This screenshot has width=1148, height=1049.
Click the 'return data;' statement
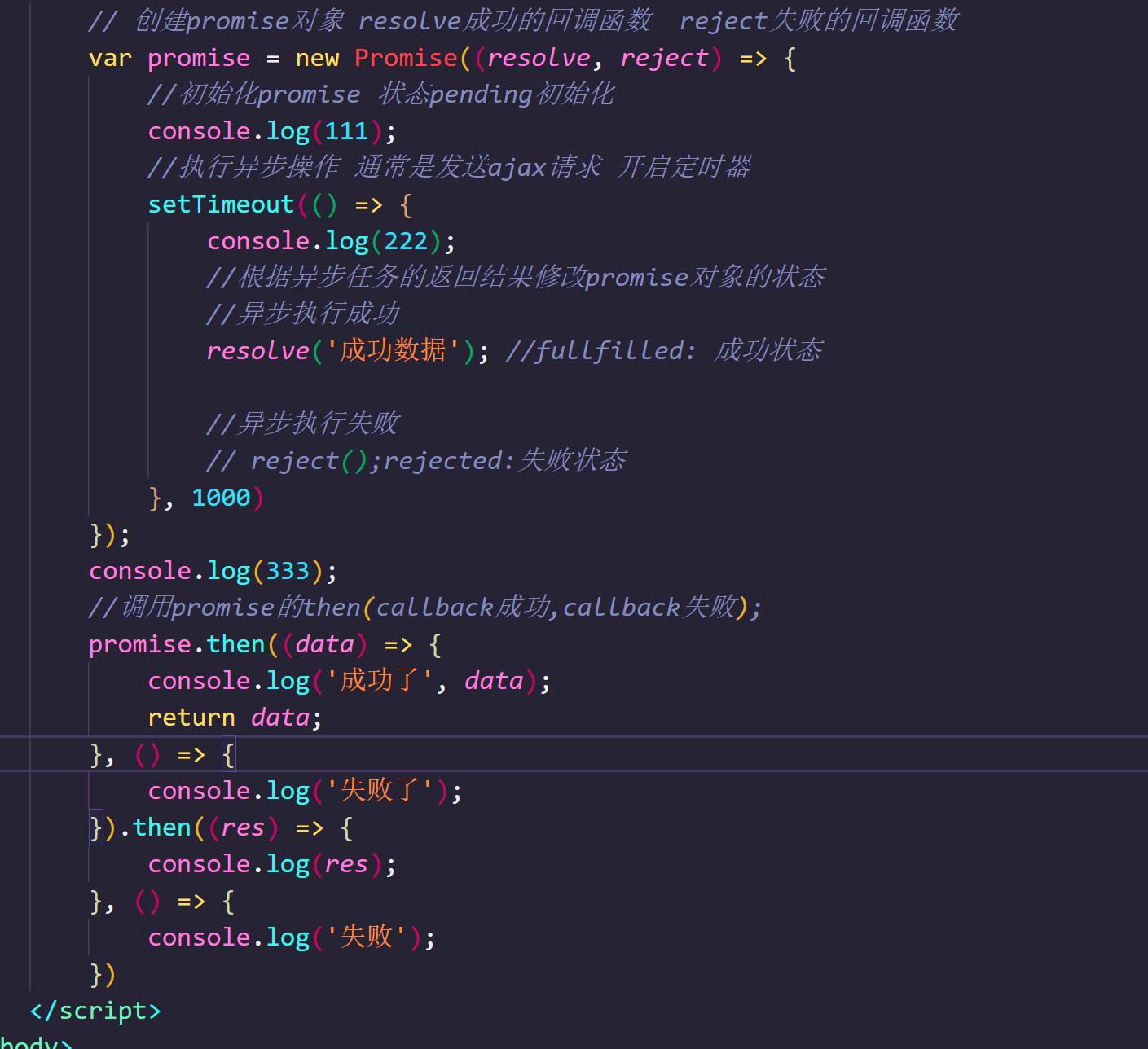coord(235,718)
